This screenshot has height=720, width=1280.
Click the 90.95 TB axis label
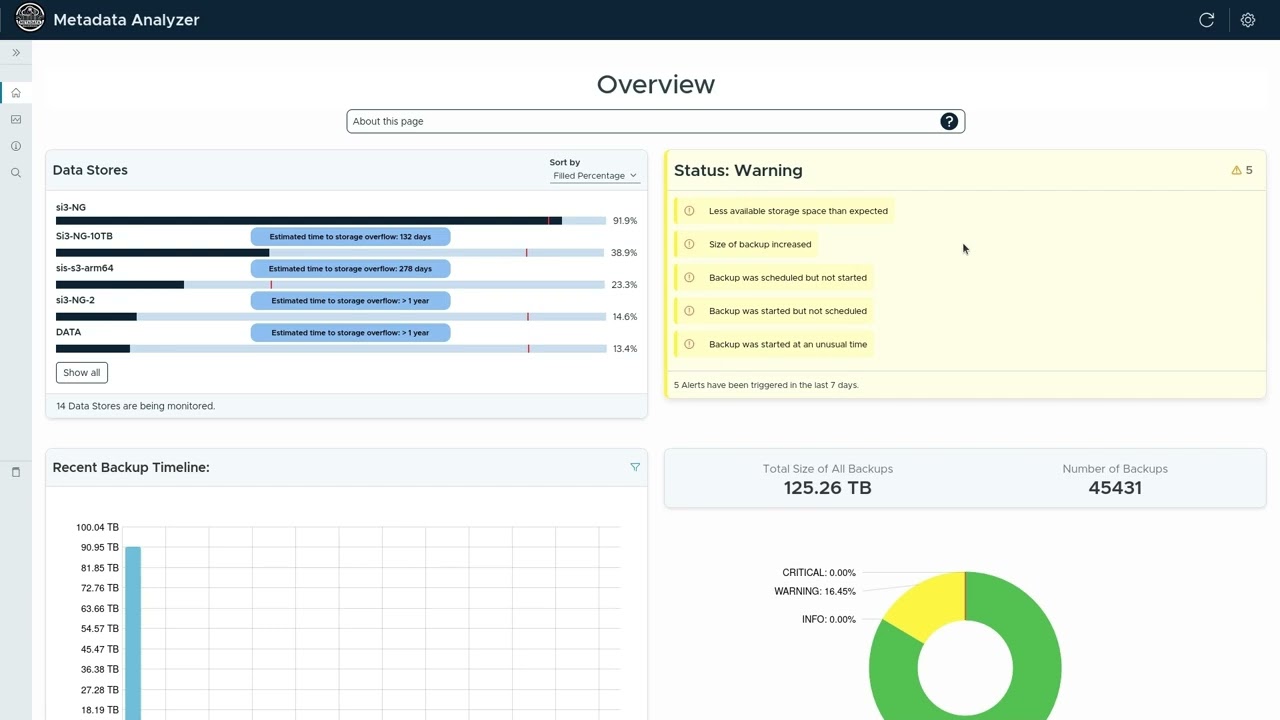(100, 548)
